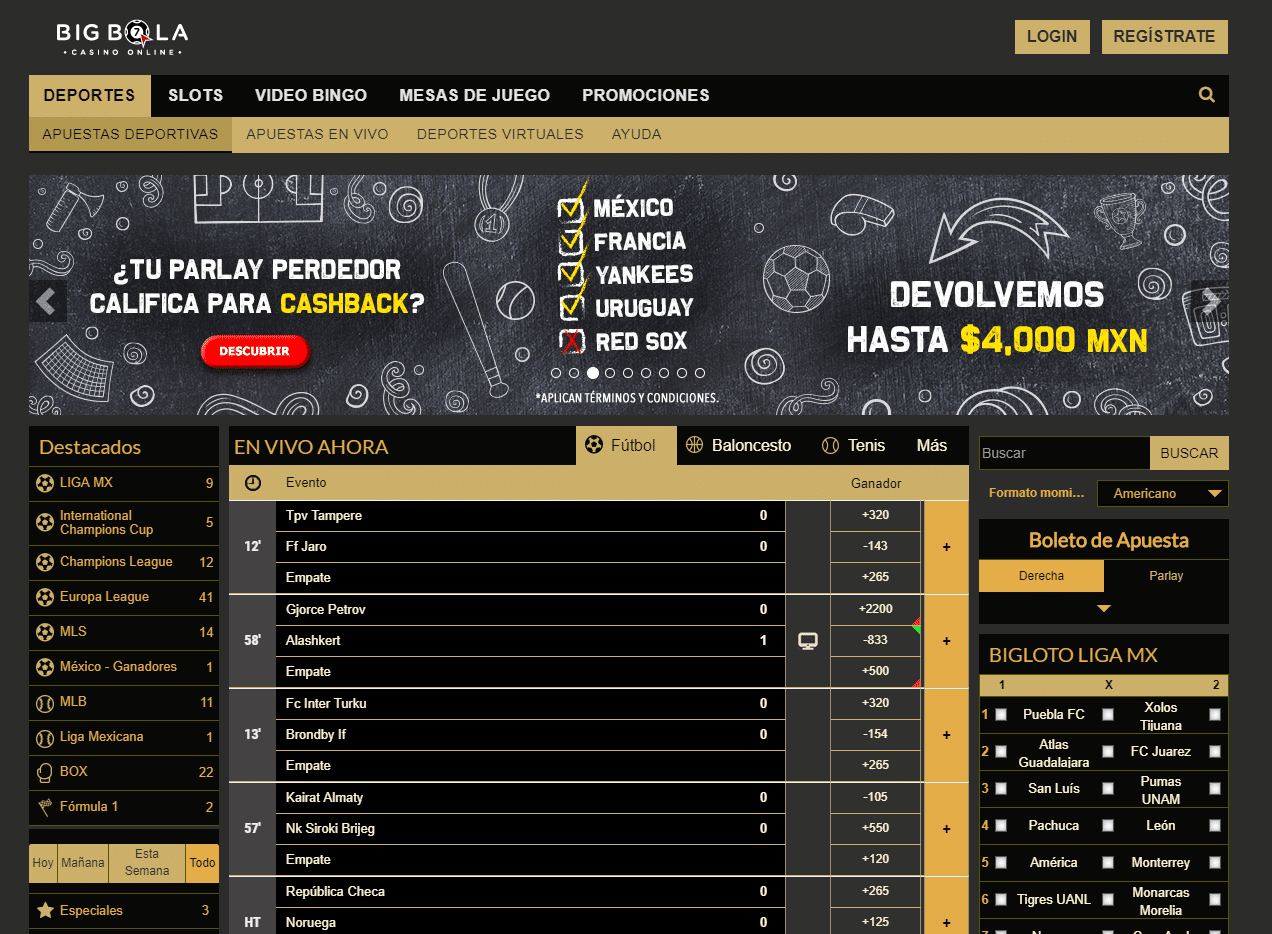
Task: Expand the Boleto de Apuesta arrow
Action: point(1103,608)
